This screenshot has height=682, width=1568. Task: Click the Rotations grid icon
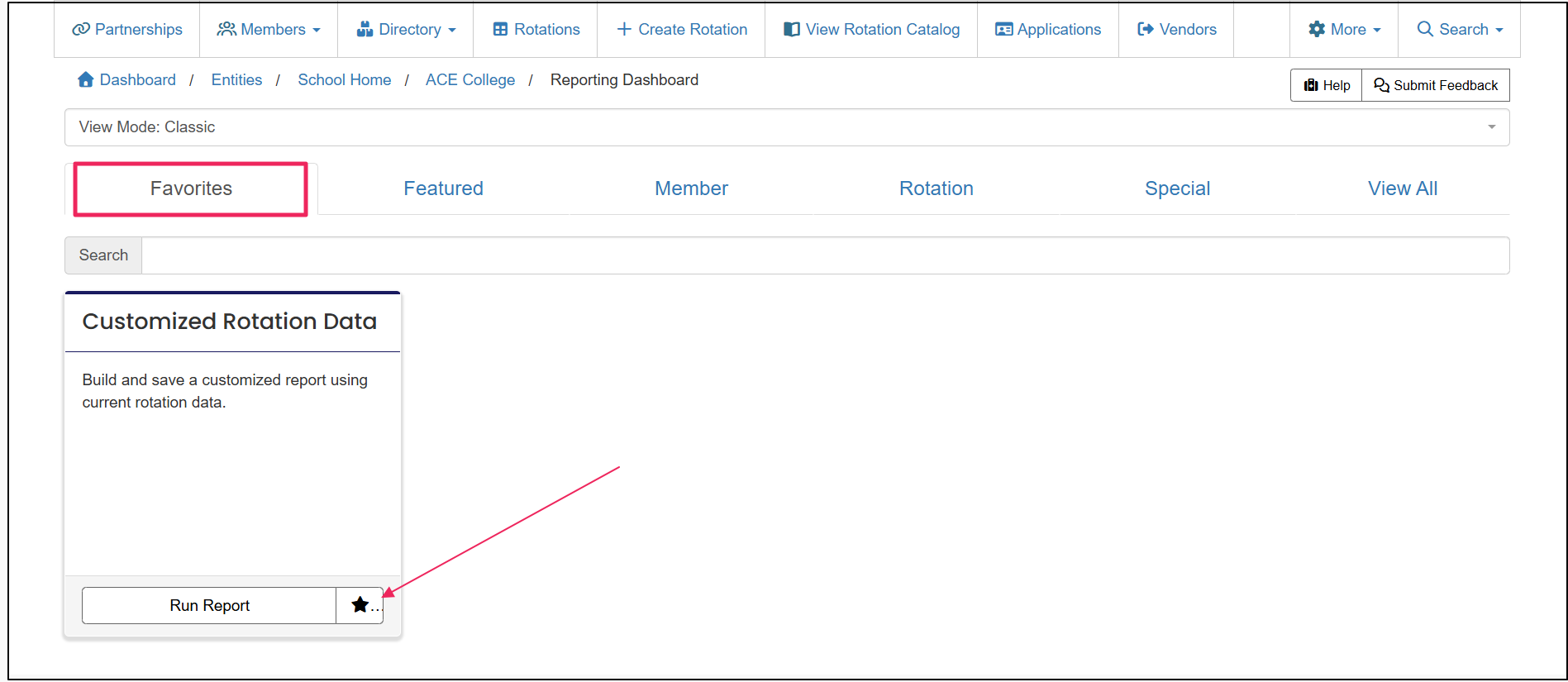(x=500, y=30)
